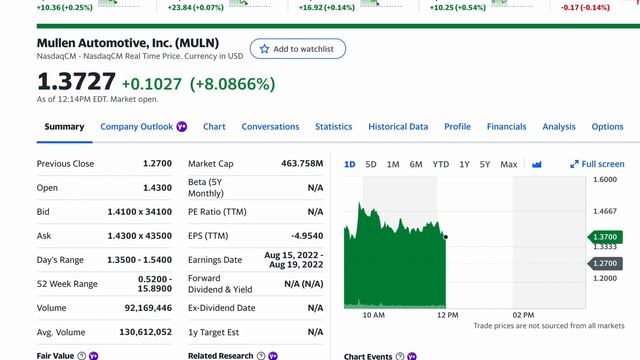The width and height of the screenshot is (640, 360).
Task: Click the (+8.0866%) percent change
Action: coord(233,84)
